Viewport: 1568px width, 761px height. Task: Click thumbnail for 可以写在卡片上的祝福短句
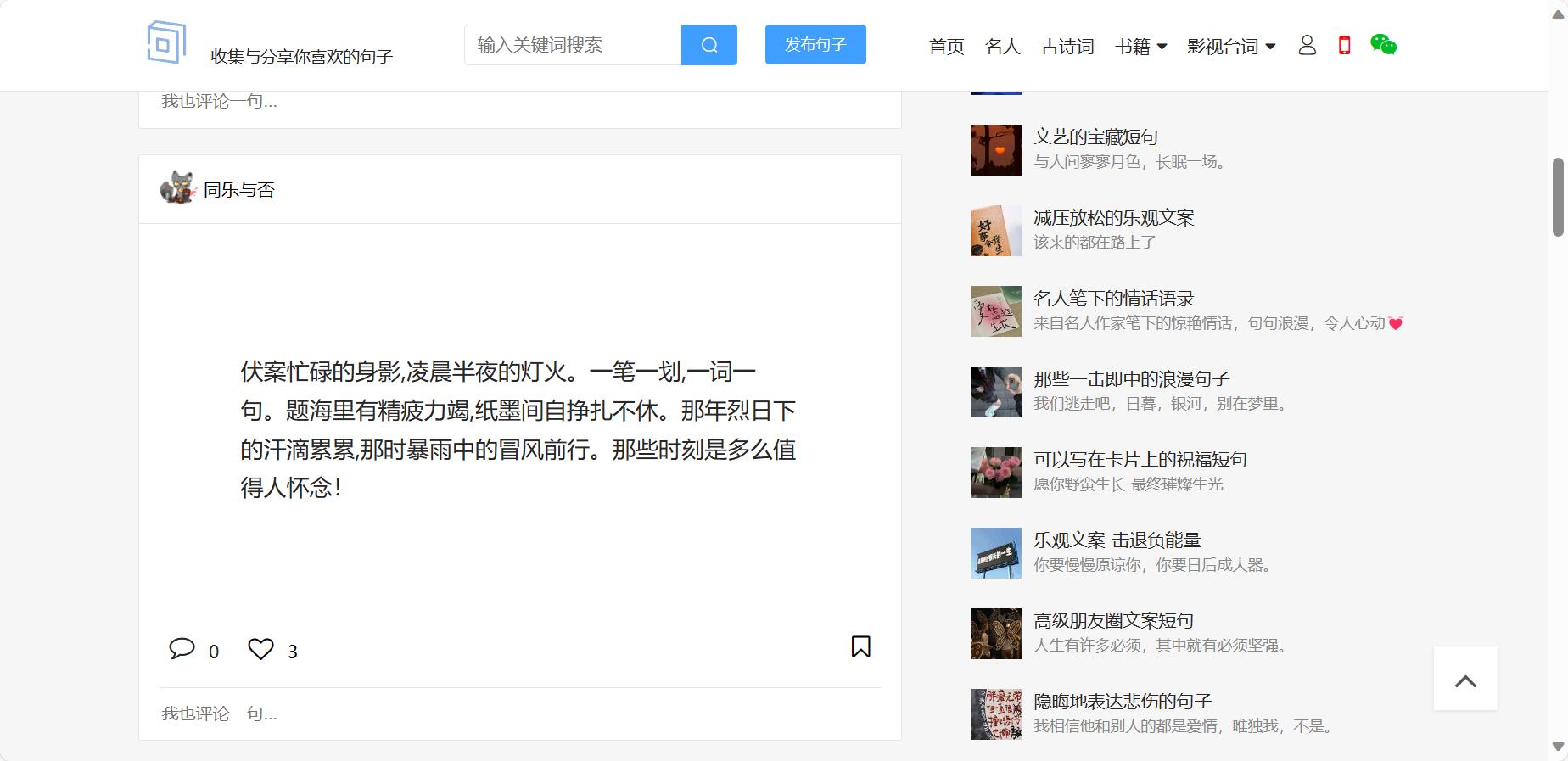(996, 473)
